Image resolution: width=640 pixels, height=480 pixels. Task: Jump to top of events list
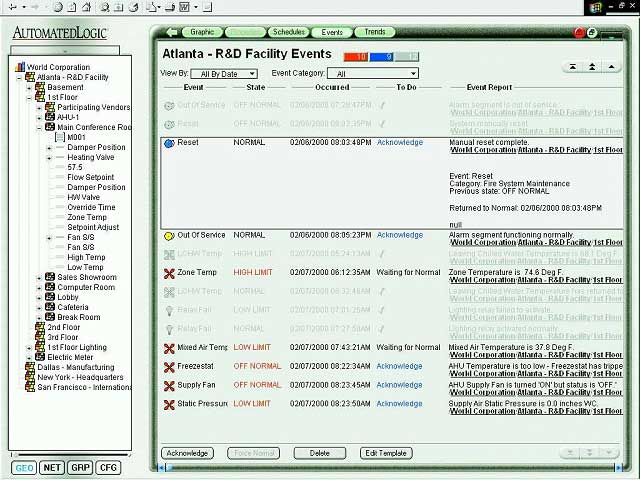click(x=573, y=67)
